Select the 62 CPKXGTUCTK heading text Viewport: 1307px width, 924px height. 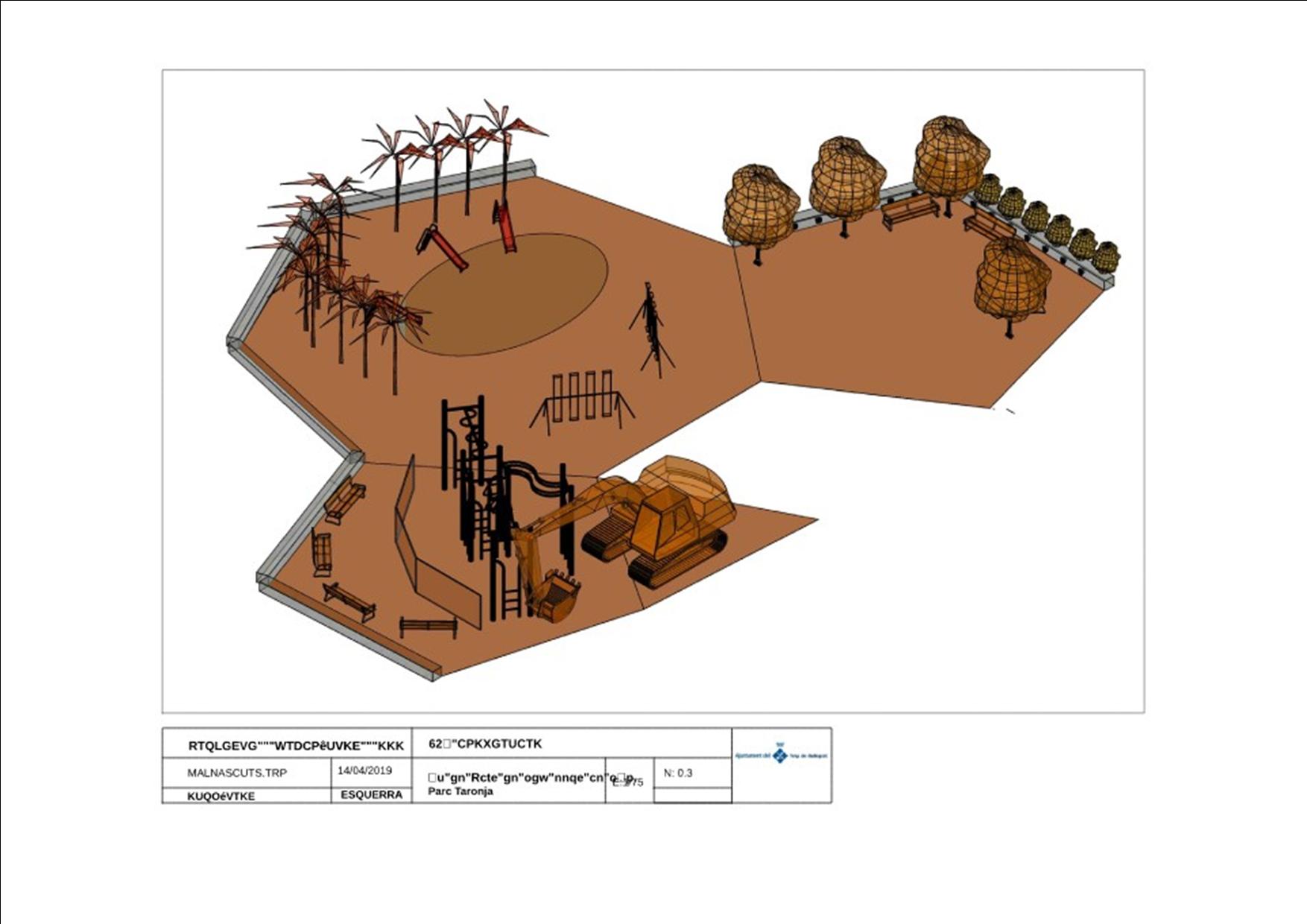[485, 744]
